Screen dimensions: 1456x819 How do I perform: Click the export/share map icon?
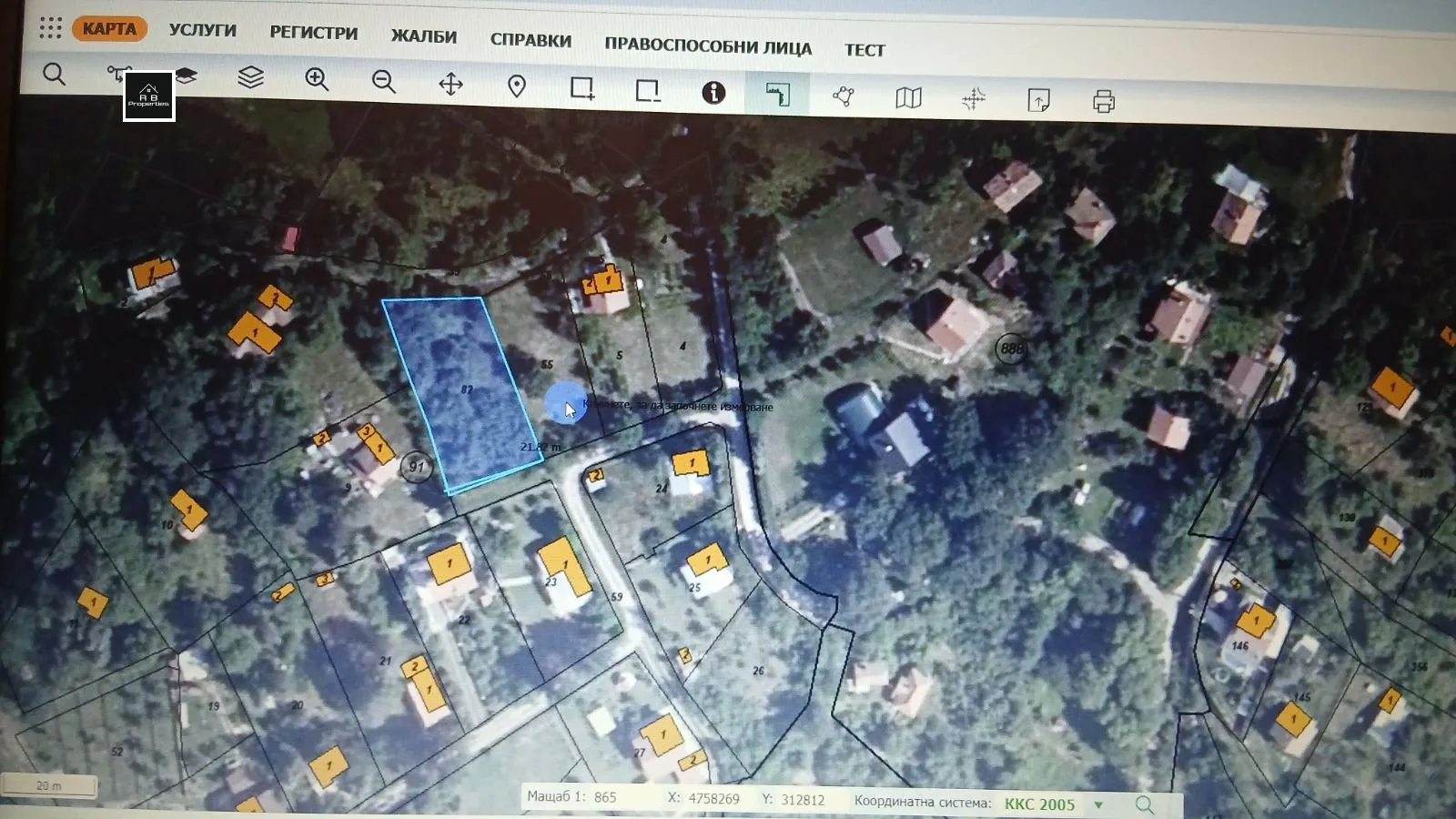point(1038,100)
